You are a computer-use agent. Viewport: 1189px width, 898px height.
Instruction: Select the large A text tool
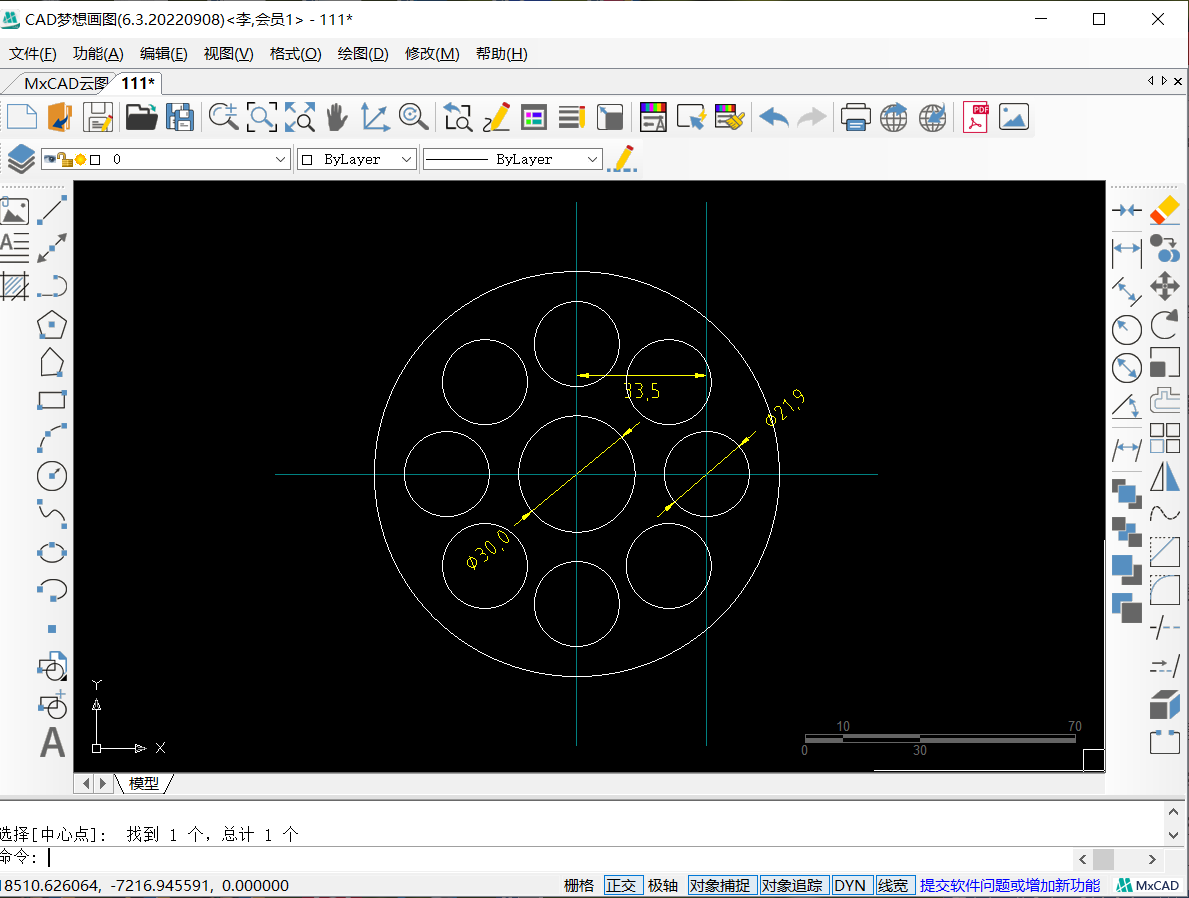52,742
